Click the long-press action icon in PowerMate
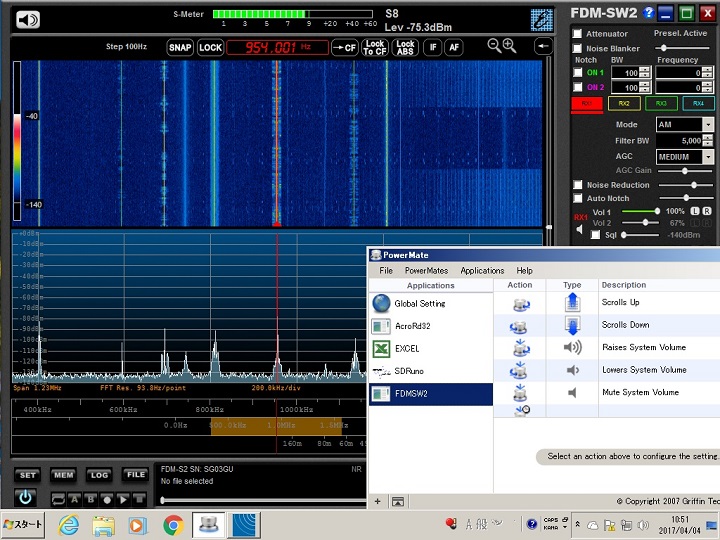Screen dimensions: 720x540 point(522,411)
